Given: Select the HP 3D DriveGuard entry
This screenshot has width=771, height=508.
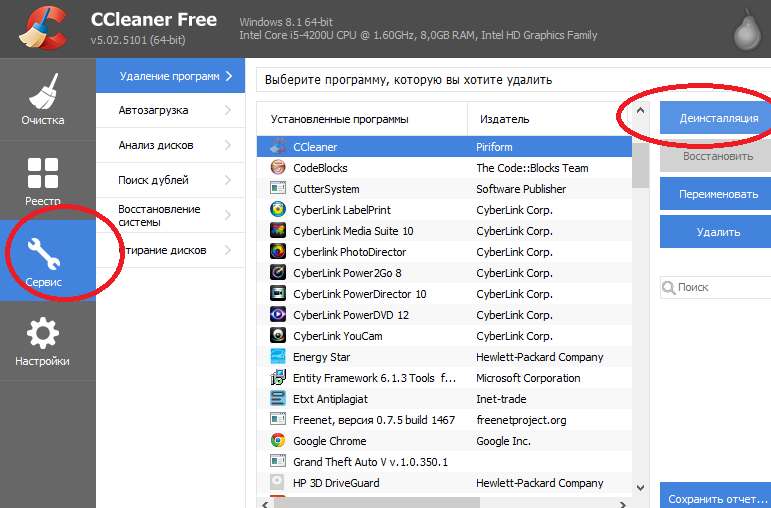Looking at the screenshot, I should [444, 483].
